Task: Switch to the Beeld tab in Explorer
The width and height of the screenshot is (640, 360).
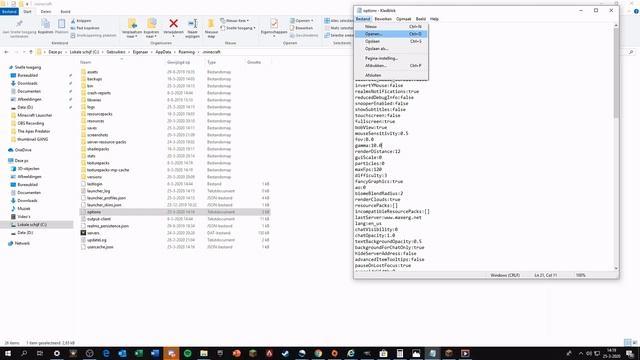Action: [65, 11]
